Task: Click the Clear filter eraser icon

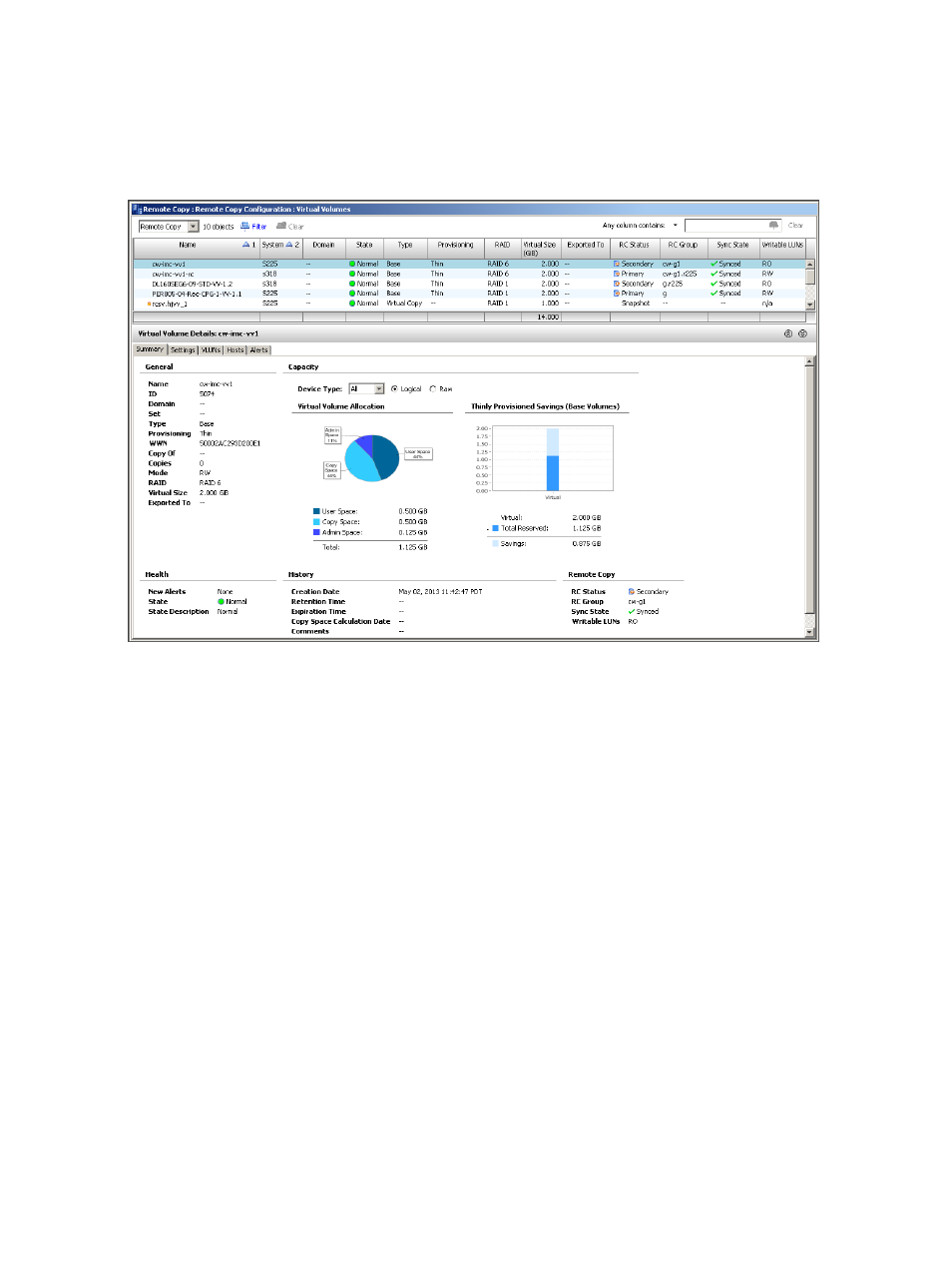Action: click(x=281, y=227)
